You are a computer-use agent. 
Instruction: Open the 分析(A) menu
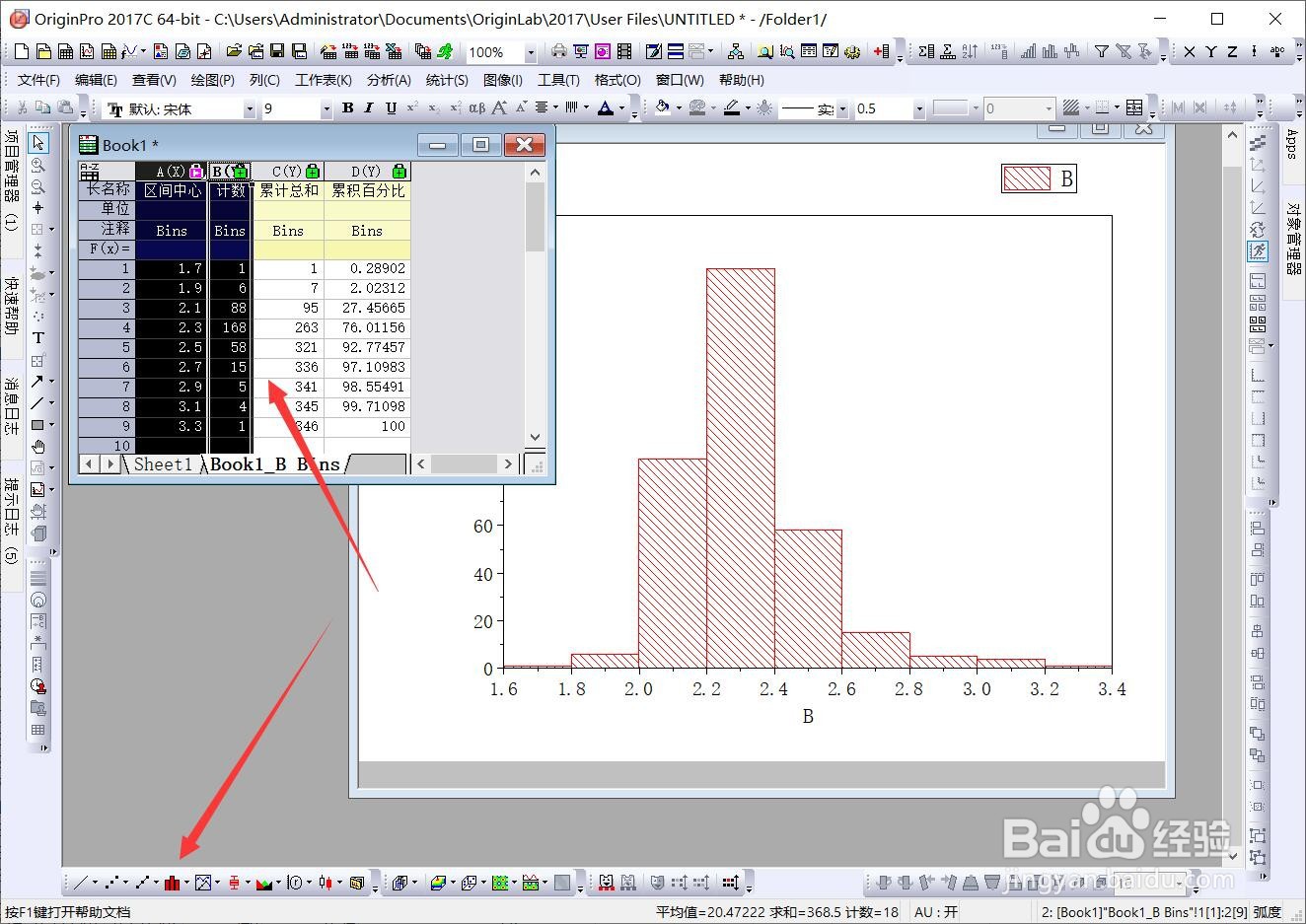coord(389,80)
